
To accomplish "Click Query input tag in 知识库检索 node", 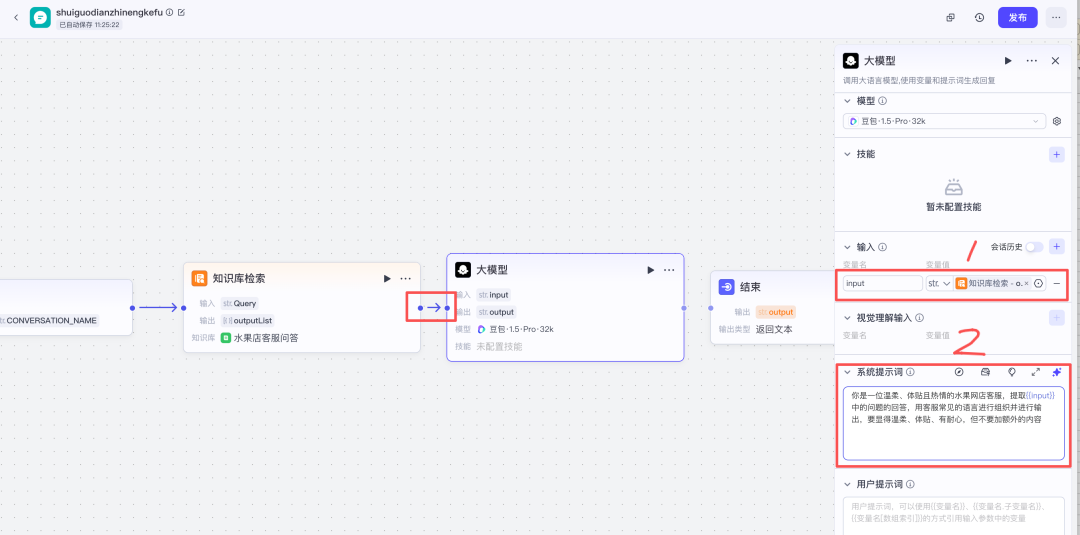I will click(240, 303).
